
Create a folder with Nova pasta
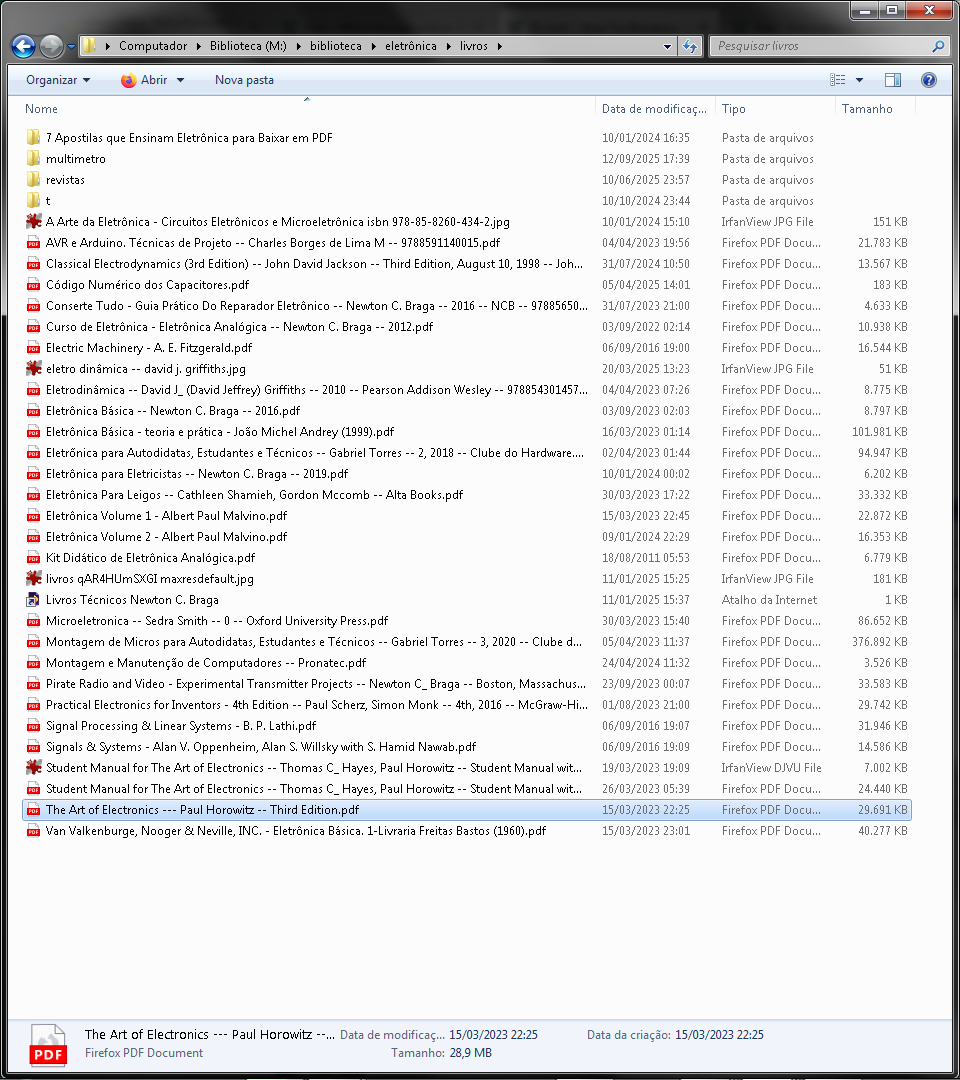(244, 80)
